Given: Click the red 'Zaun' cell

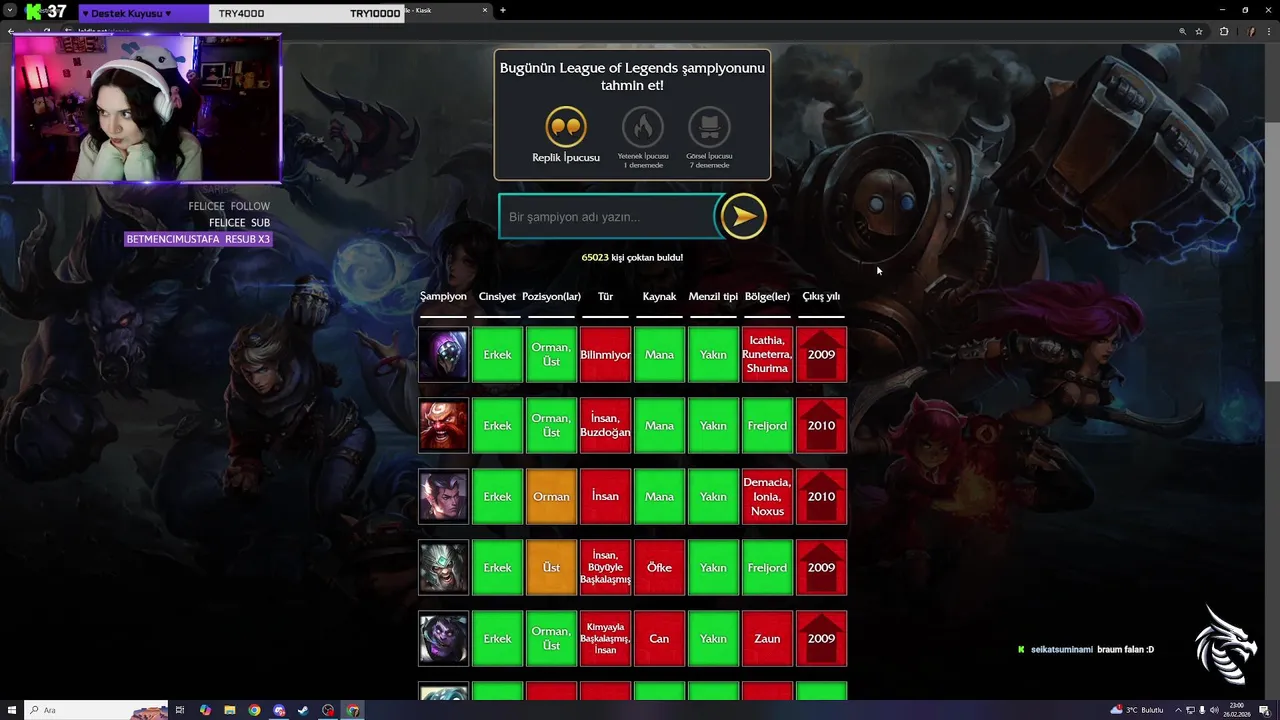Looking at the screenshot, I should point(767,639).
